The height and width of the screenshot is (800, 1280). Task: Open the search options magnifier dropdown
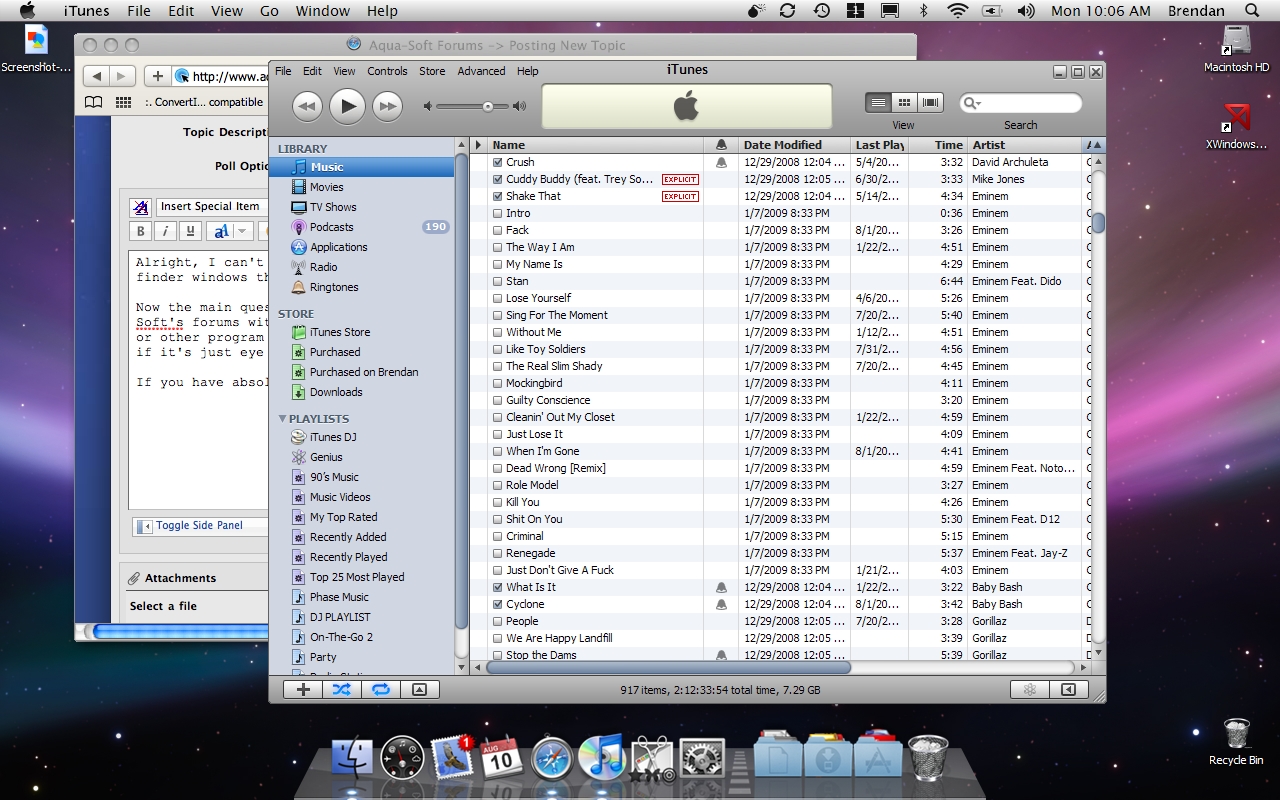click(x=971, y=103)
